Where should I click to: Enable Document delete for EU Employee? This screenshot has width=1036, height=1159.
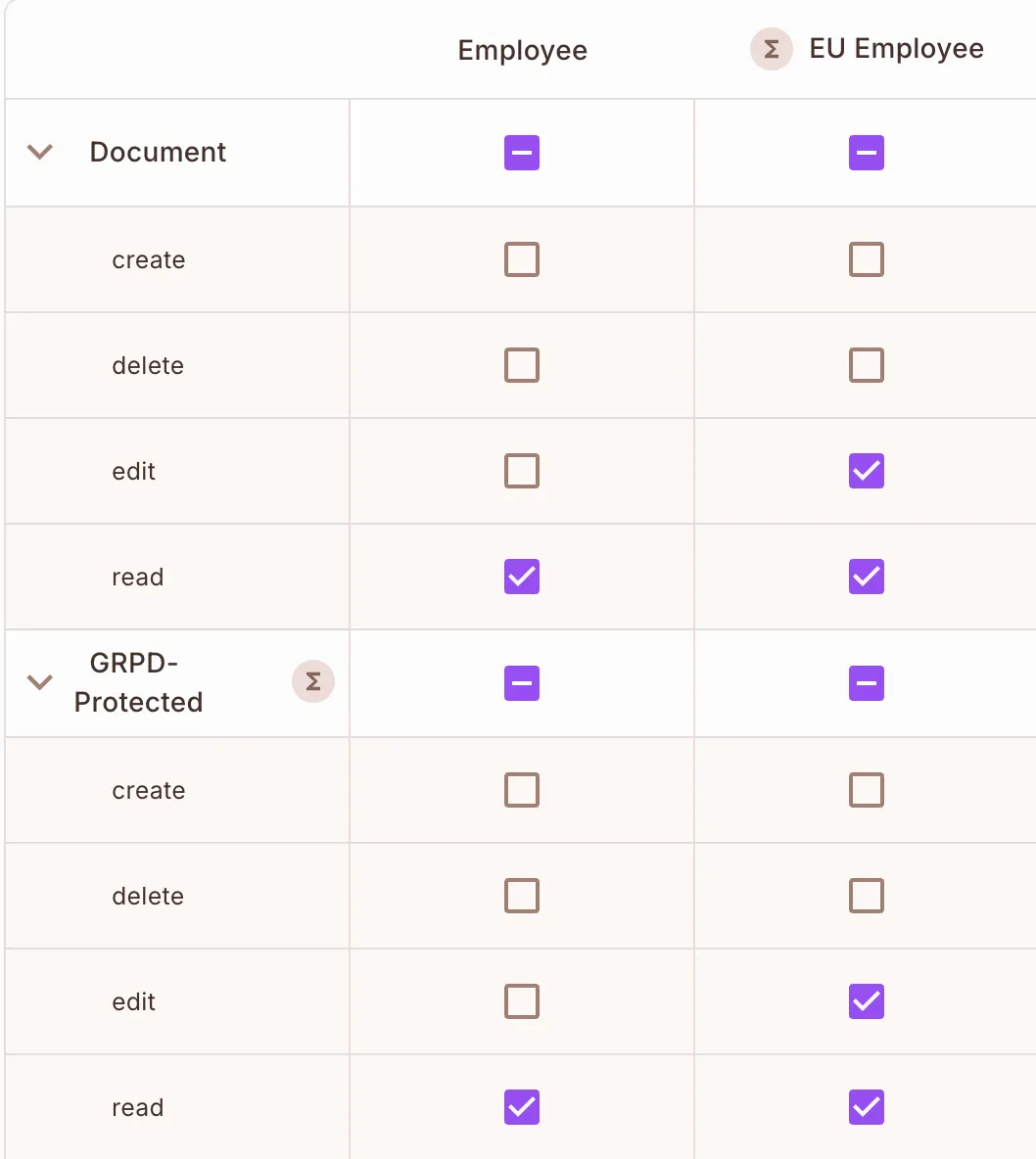click(867, 365)
